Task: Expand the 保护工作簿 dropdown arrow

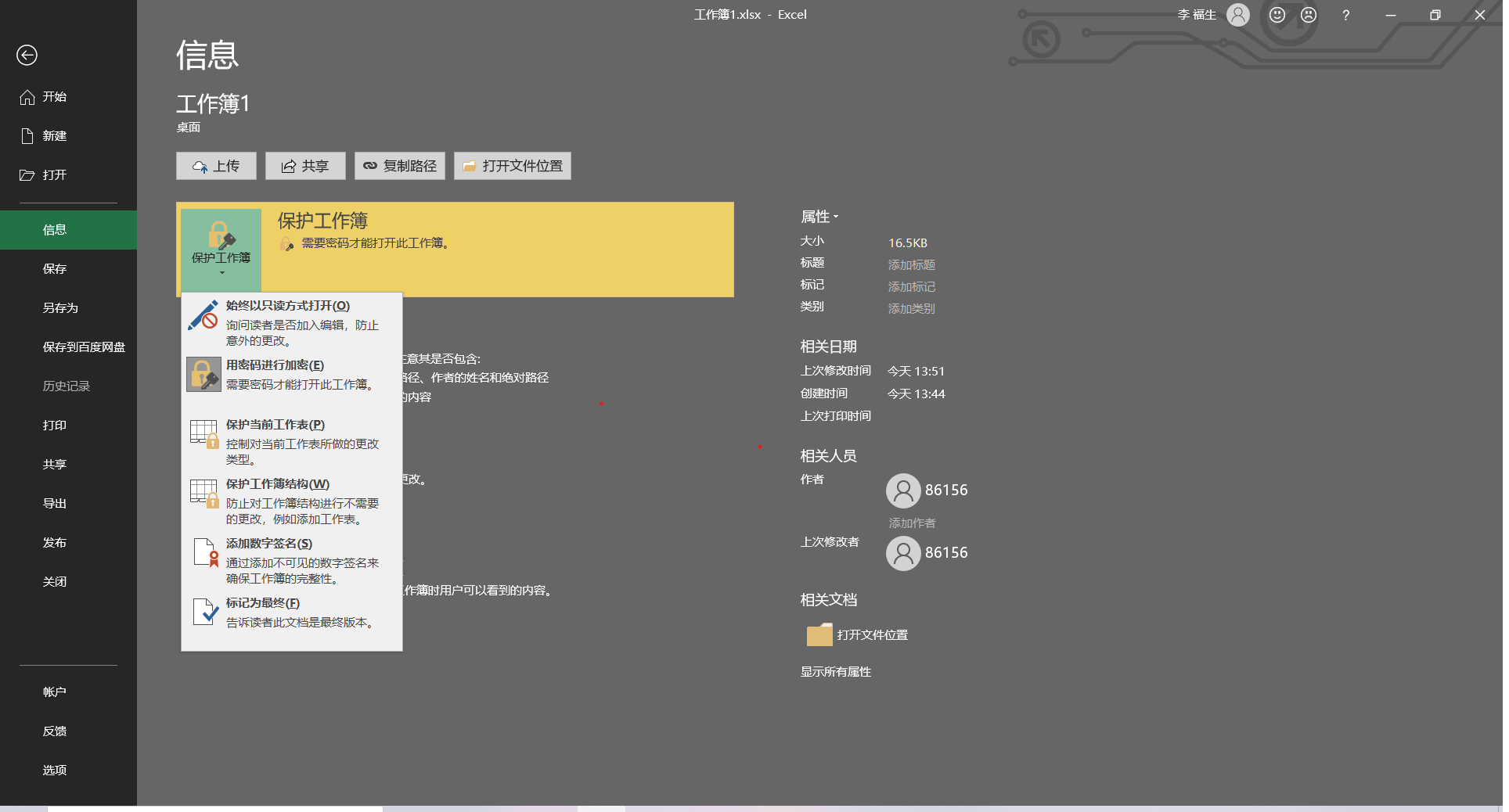Action: pos(222,273)
